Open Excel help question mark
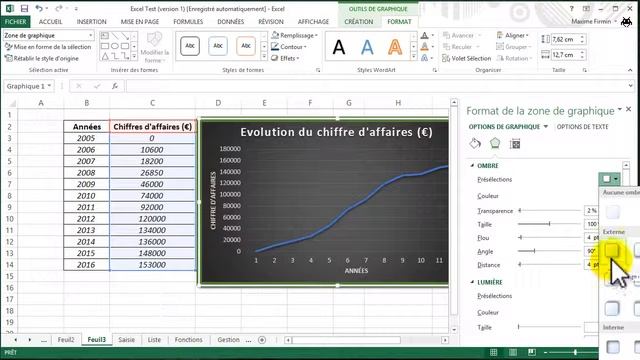 tap(571, 9)
